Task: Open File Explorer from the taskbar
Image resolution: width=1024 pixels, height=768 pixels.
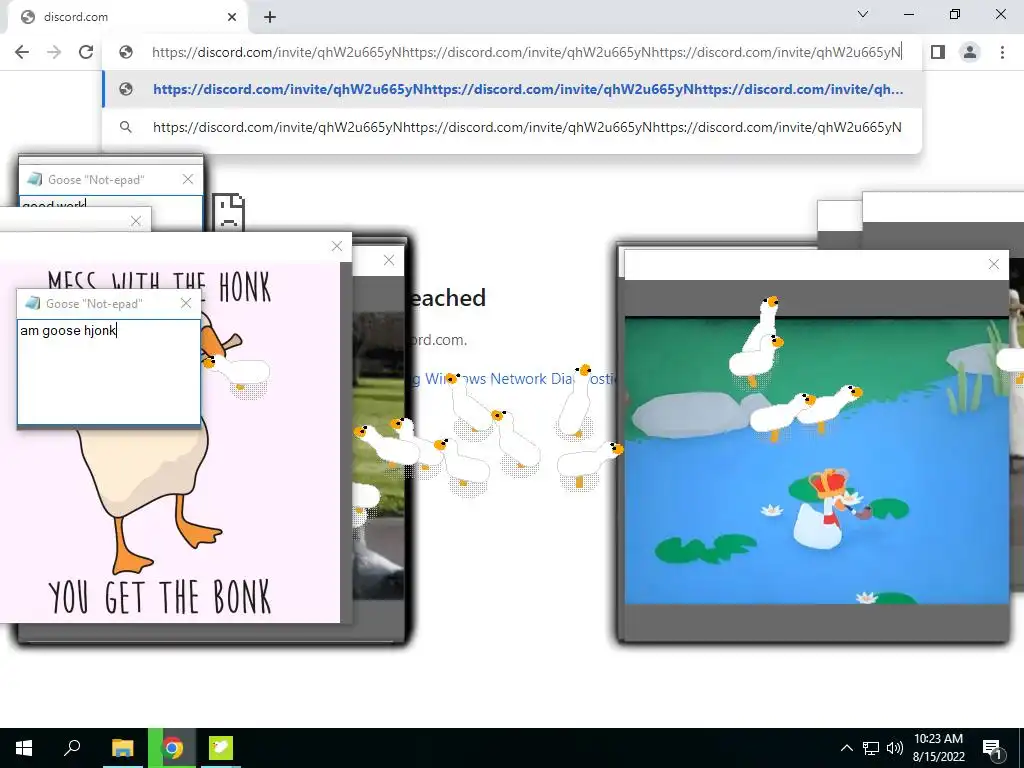Action: click(122, 748)
